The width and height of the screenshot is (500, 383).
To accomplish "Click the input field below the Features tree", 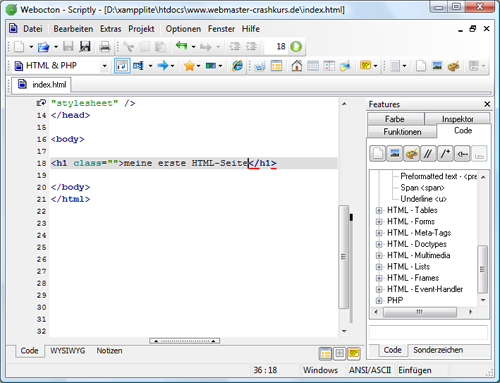I will click(428, 333).
